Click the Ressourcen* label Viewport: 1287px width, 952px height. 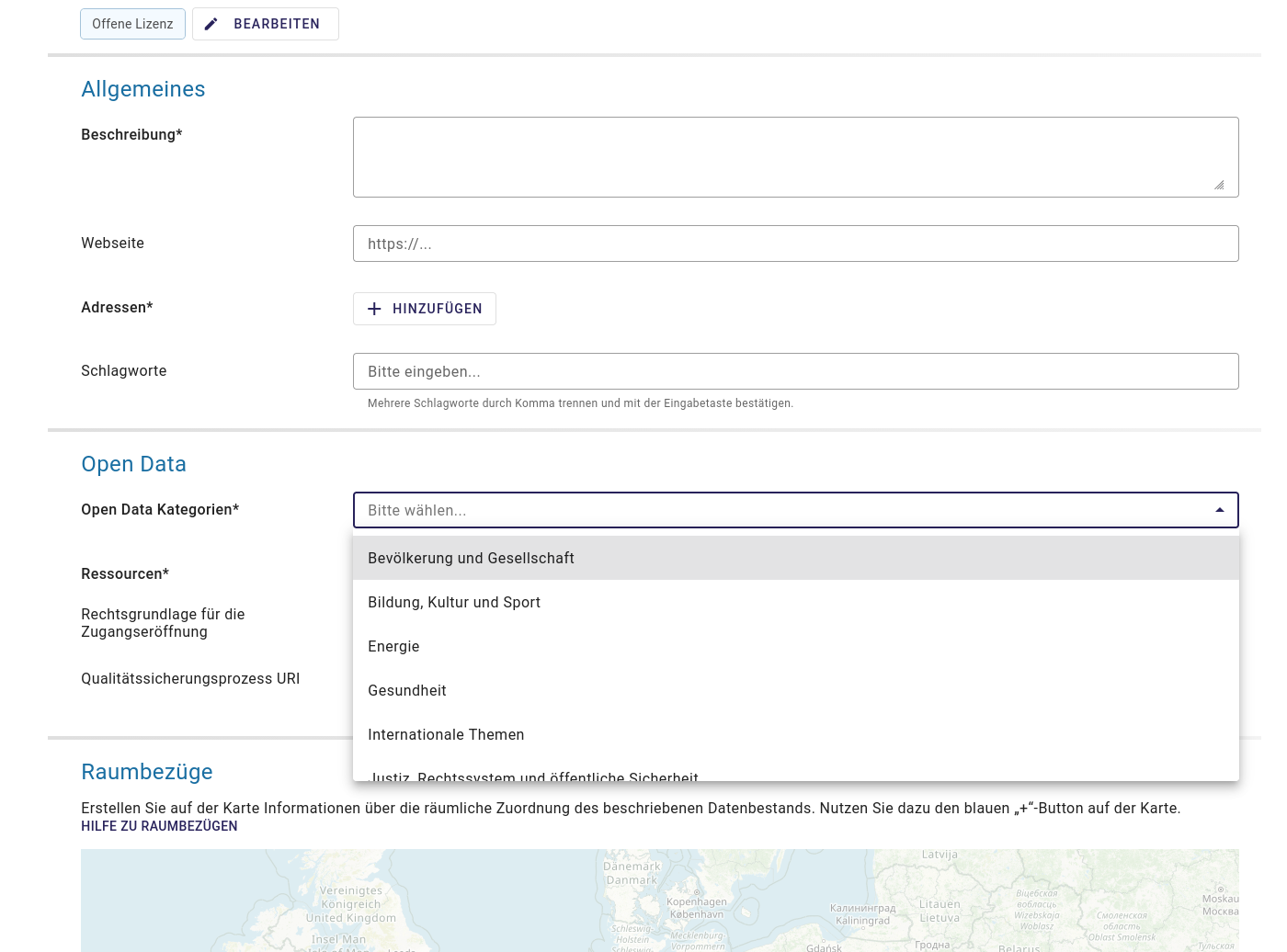pos(125,573)
